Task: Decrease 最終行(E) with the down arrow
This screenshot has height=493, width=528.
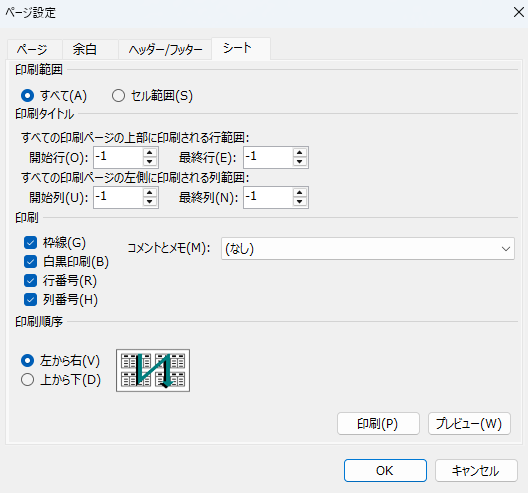Action: tap(300, 162)
